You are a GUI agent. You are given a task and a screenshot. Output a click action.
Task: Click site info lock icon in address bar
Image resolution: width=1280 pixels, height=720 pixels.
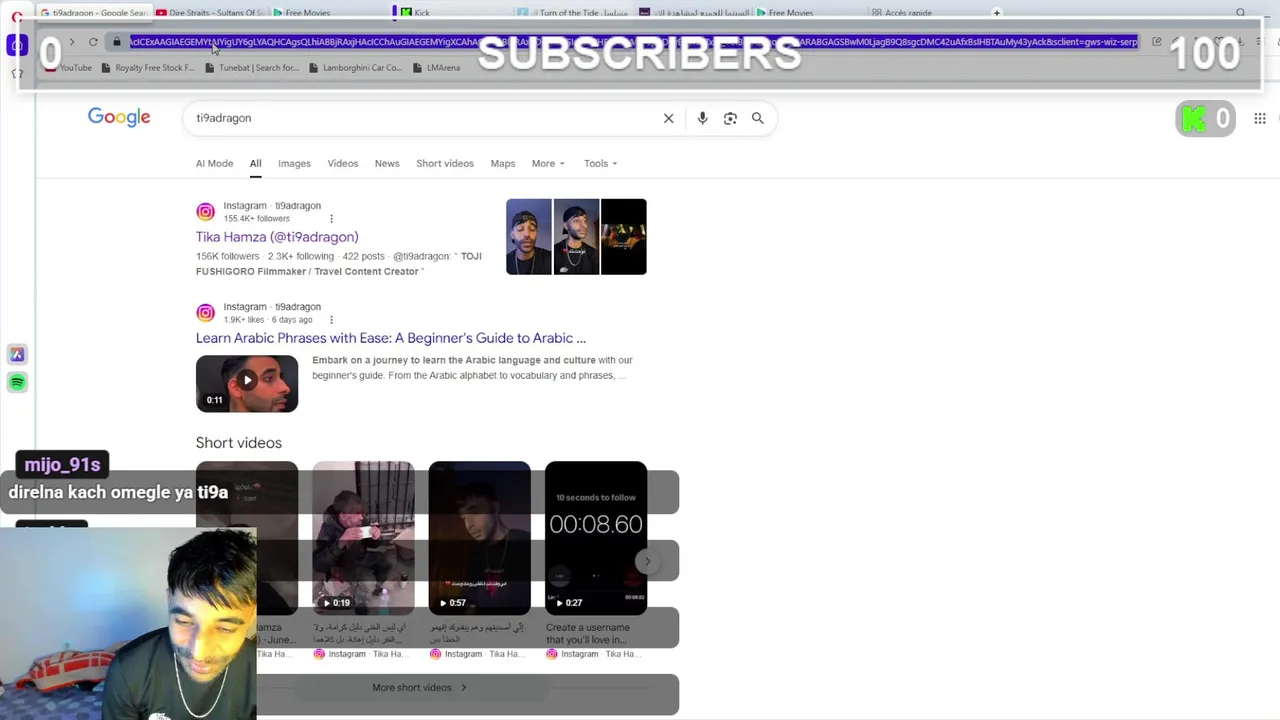(116, 42)
